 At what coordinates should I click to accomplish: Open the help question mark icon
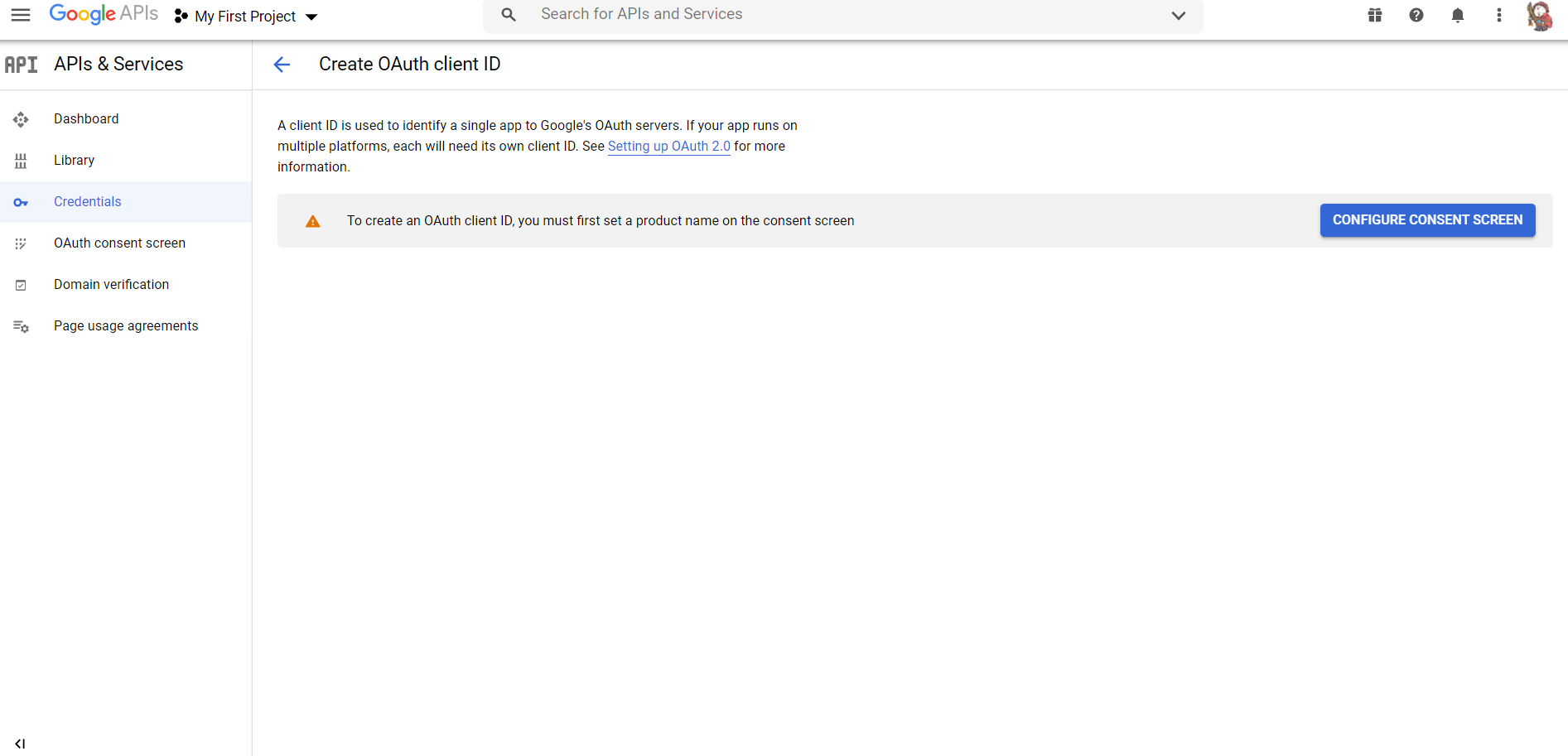pos(1416,15)
